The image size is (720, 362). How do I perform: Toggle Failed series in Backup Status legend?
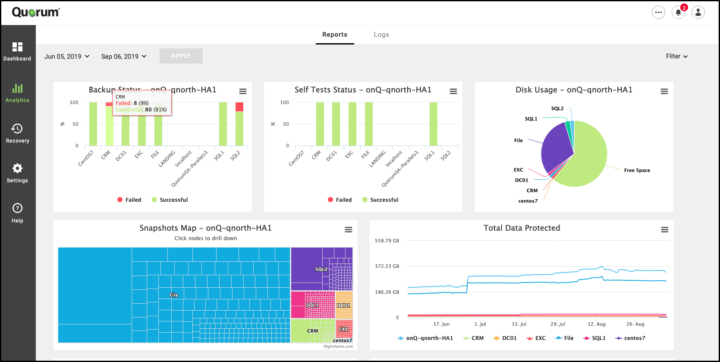[129, 200]
